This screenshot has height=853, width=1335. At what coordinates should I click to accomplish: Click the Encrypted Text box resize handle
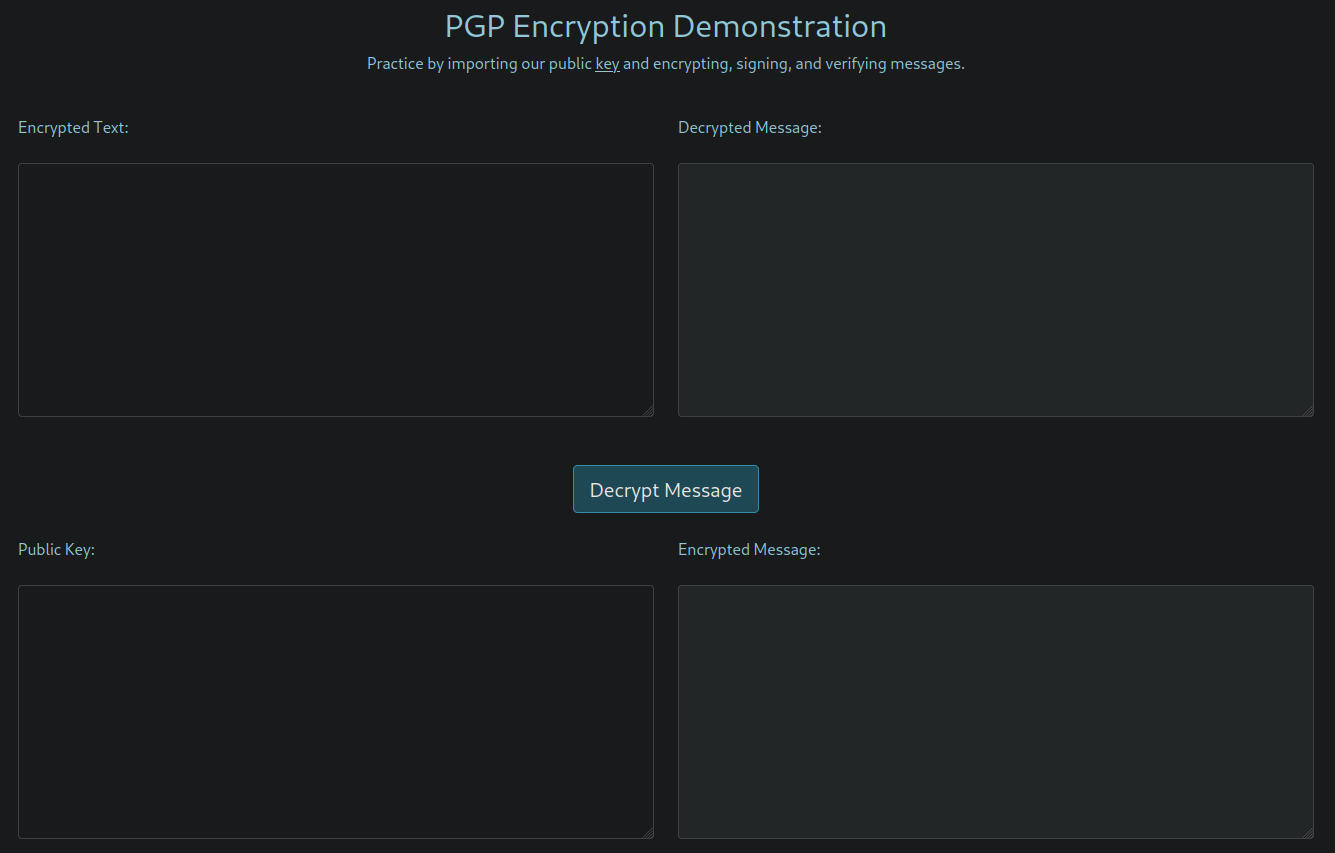648,411
